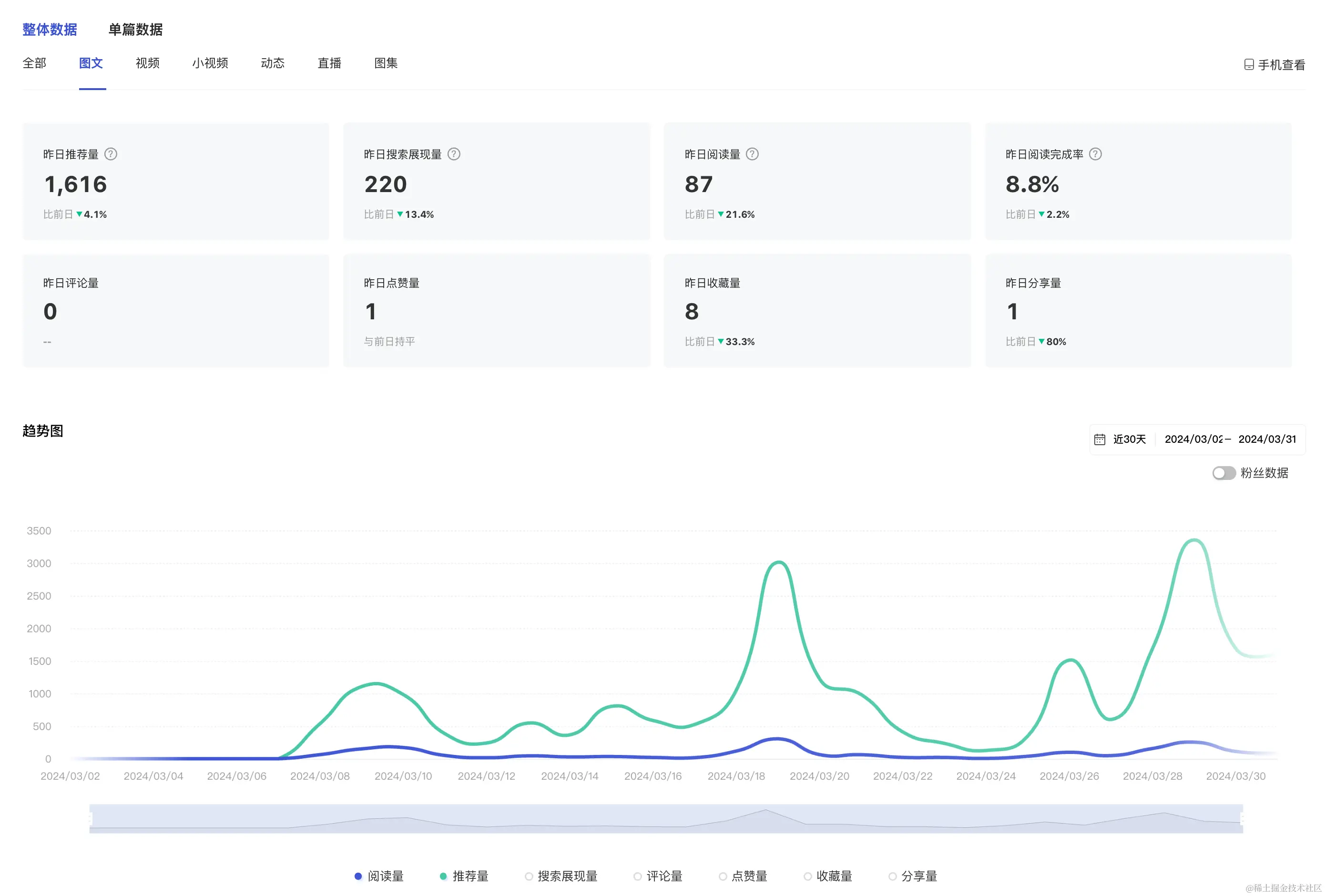Screen dimensions: 1325x896
Task: Click help icon next to 昨日推荐量
Action: pyautogui.click(x=111, y=154)
